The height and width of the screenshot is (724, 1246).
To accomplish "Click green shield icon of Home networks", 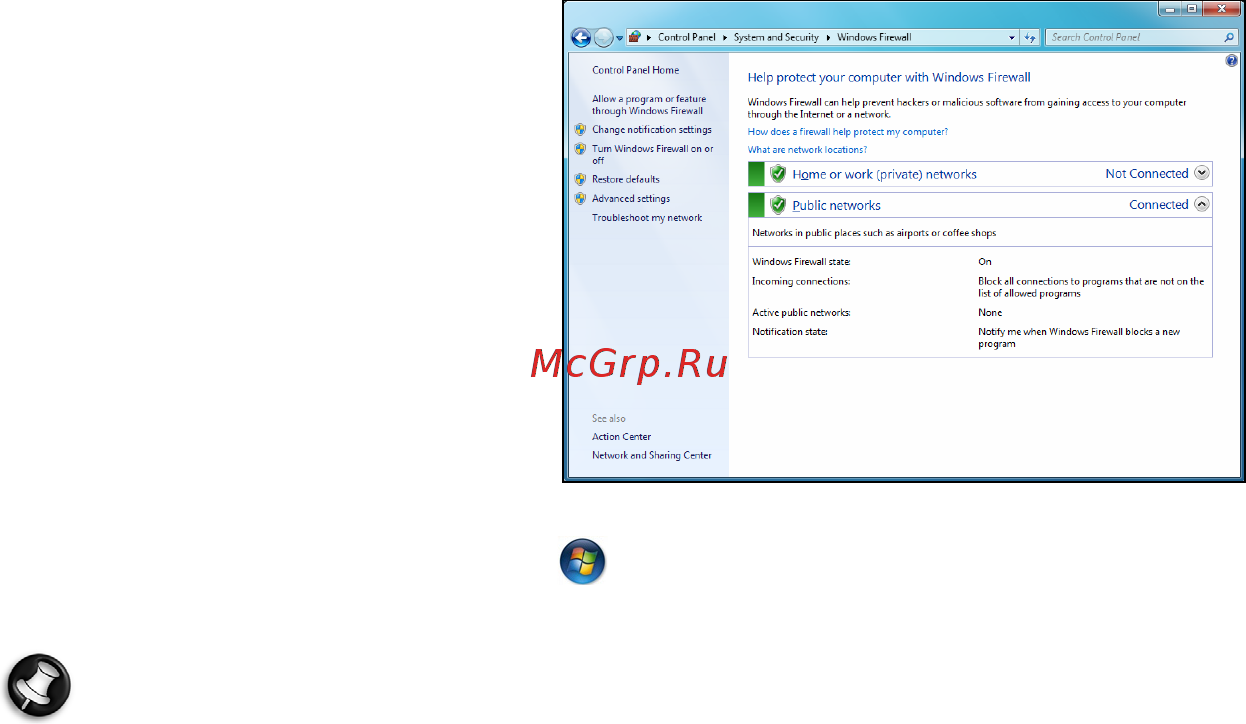I will tap(777, 174).
